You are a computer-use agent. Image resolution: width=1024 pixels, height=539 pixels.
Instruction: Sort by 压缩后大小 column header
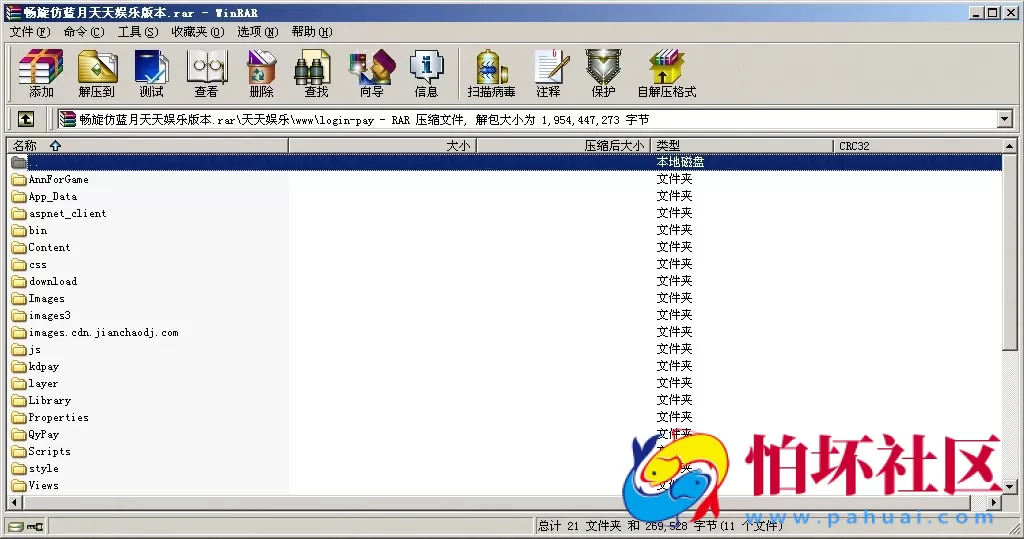tap(564, 146)
